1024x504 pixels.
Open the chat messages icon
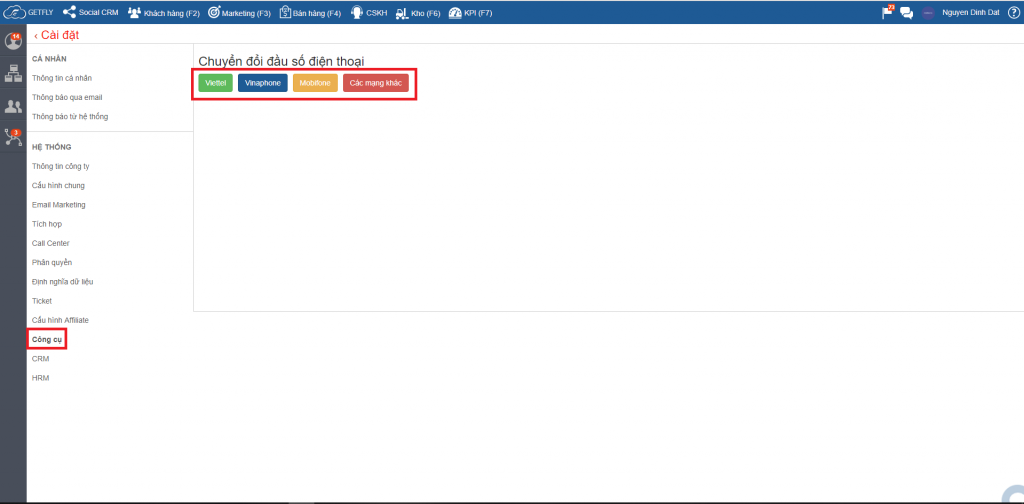[906, 12]
